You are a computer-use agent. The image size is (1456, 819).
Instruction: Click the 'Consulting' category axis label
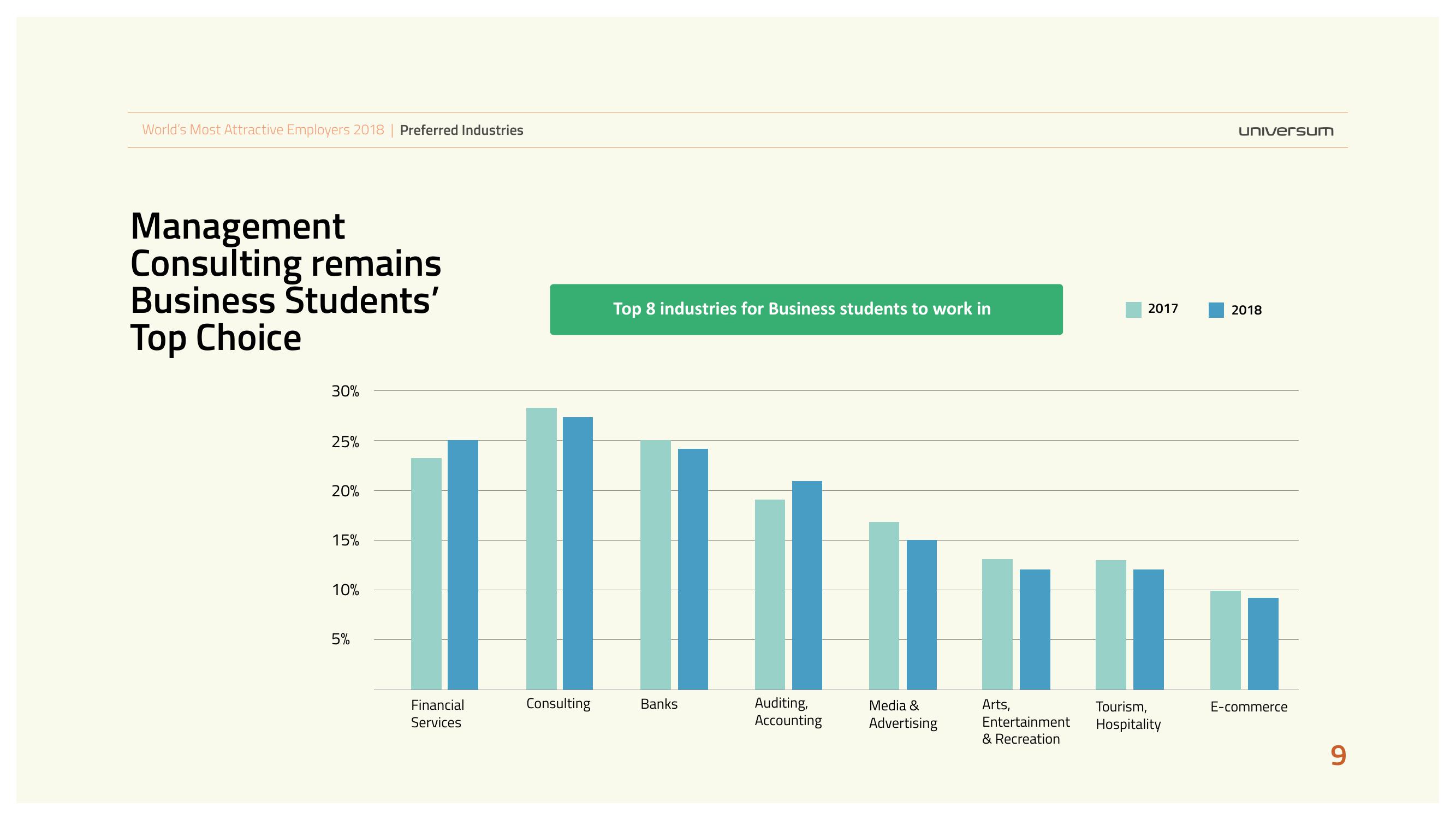tap(558, 704)
